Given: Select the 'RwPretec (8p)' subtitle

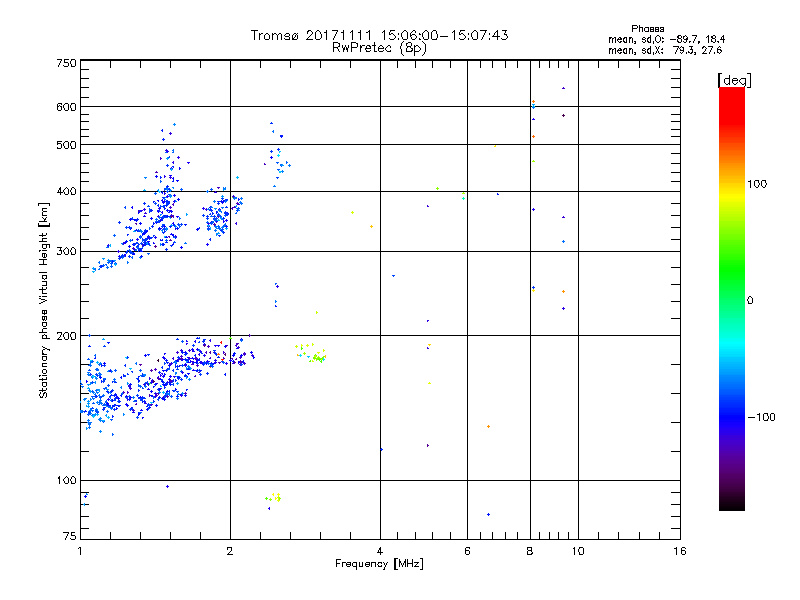Looking at the screenshot, I should 379,48.
